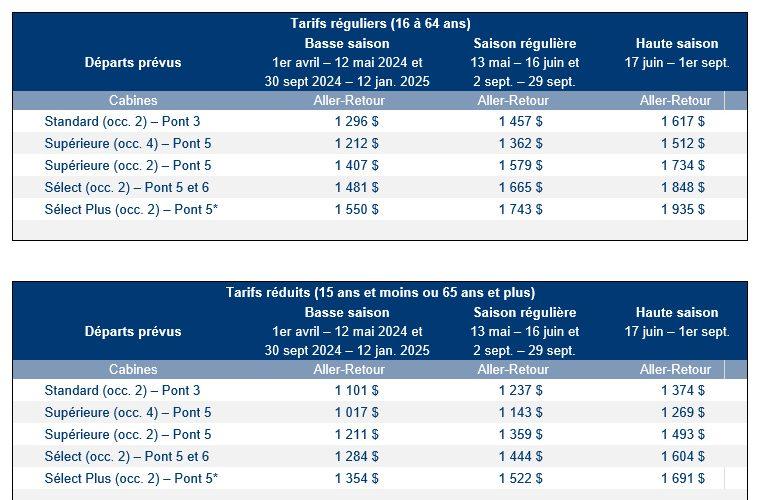Select the 1 284 $ Sélect fare cell
Screen dimensions: 764x500
click(x=357, y=457)
